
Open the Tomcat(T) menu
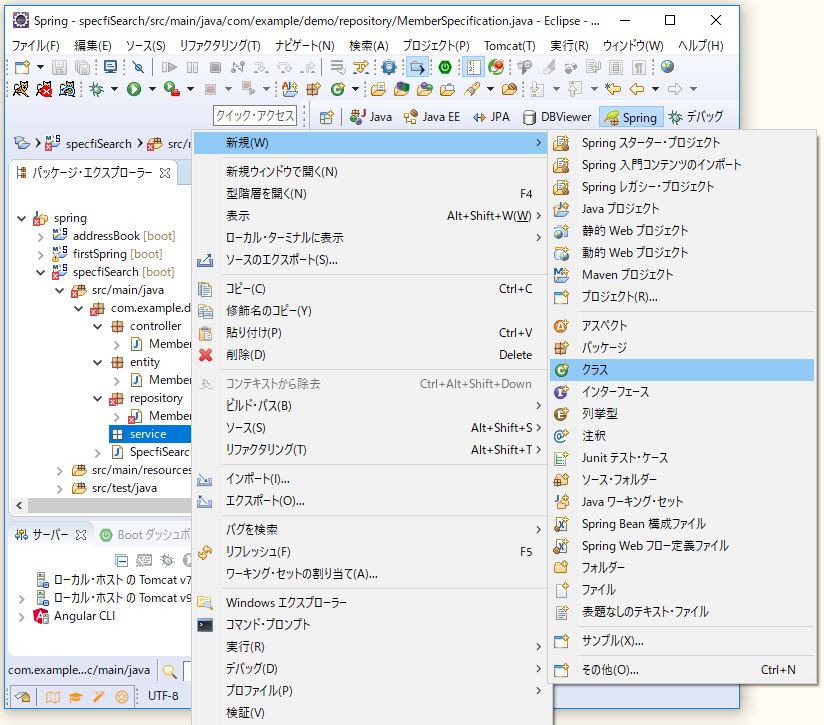[x=509, y=46]
